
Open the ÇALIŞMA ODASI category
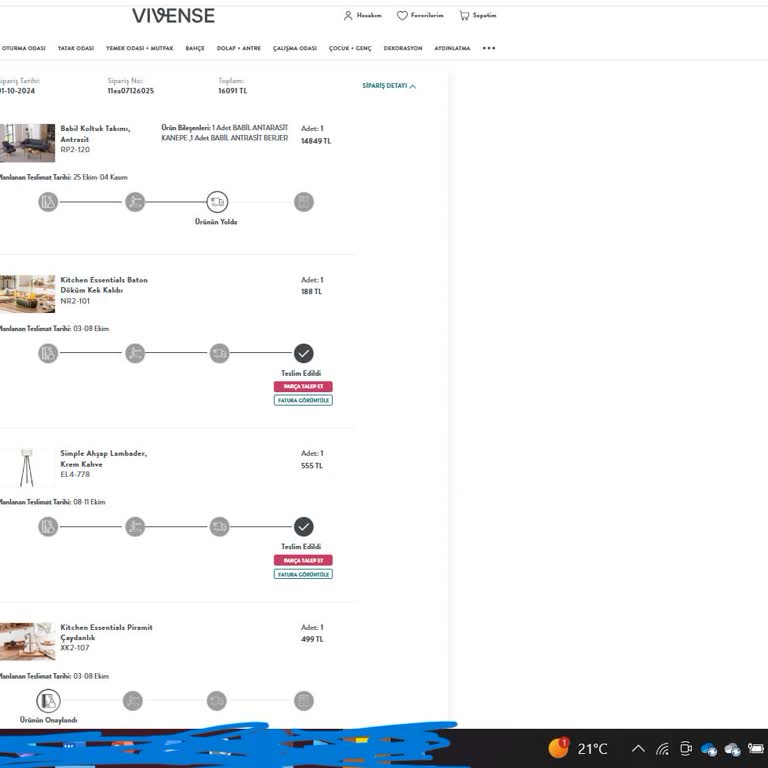tap(295, 48)
